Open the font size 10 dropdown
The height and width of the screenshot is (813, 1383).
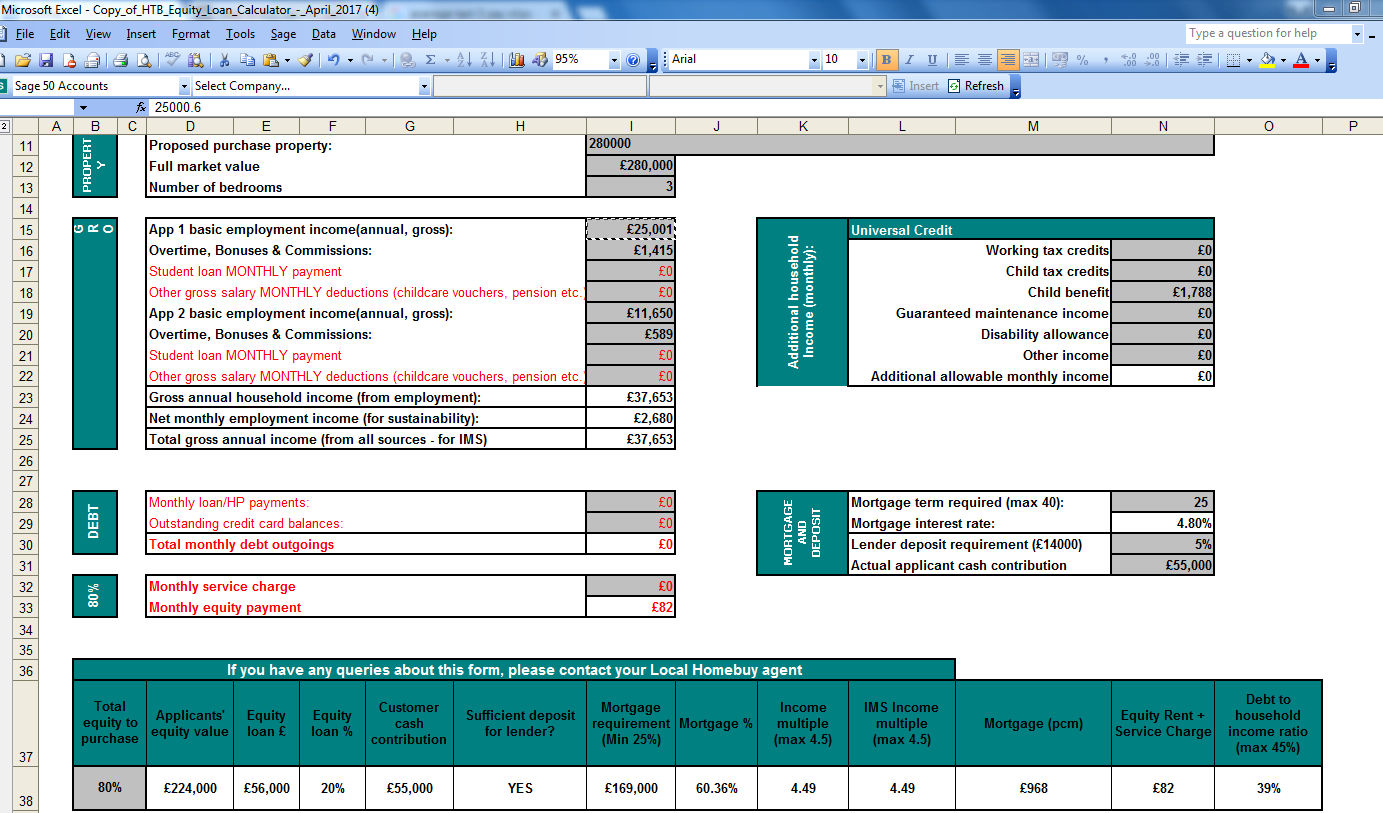[863, 60]
